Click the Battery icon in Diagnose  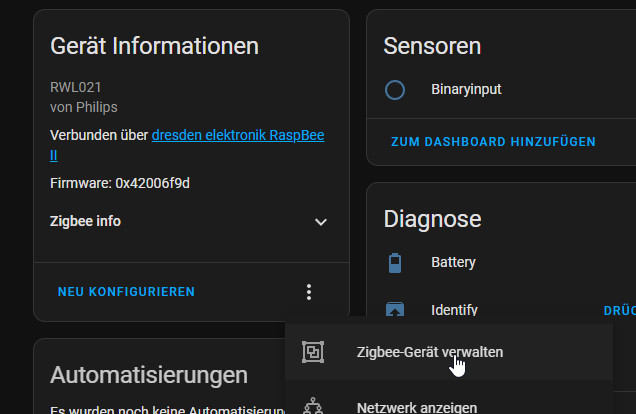395,263
